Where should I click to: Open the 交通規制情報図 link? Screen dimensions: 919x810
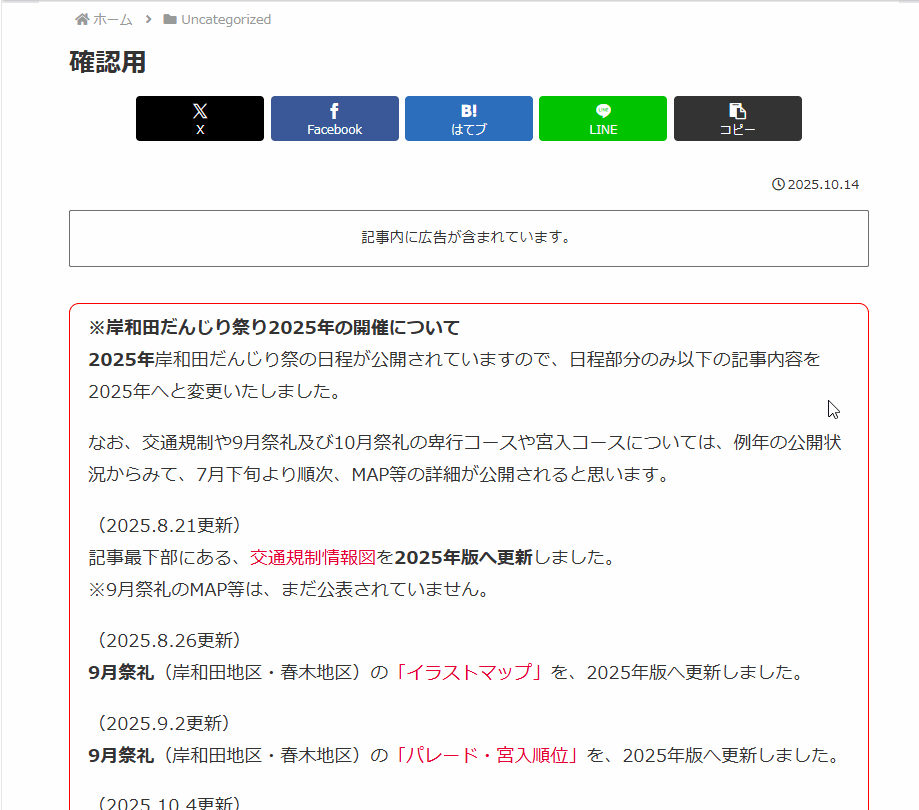click(312, 557)
